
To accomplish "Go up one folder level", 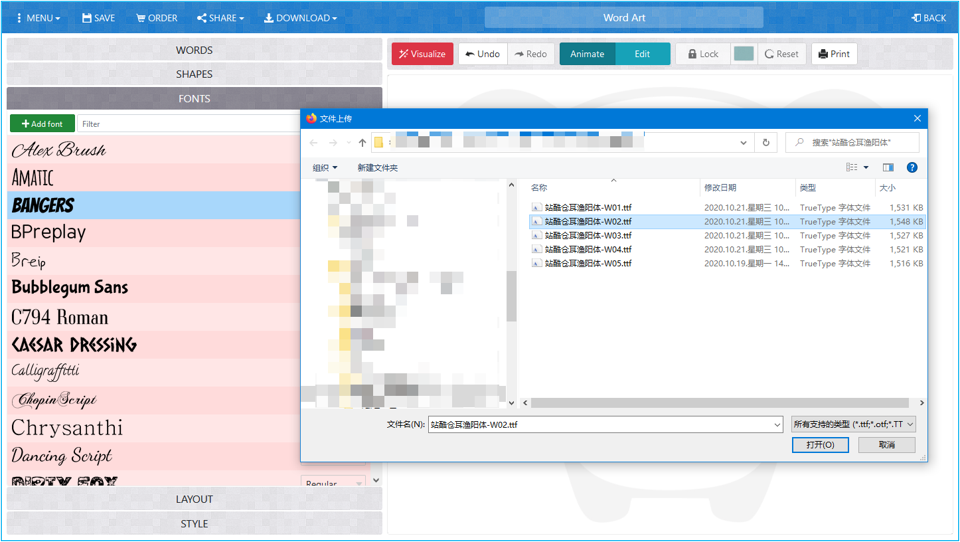I will coord(362,143).
